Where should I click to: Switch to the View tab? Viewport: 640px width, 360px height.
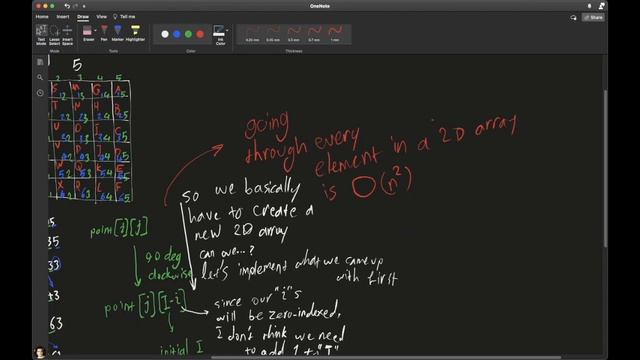(x=101, y=17)
